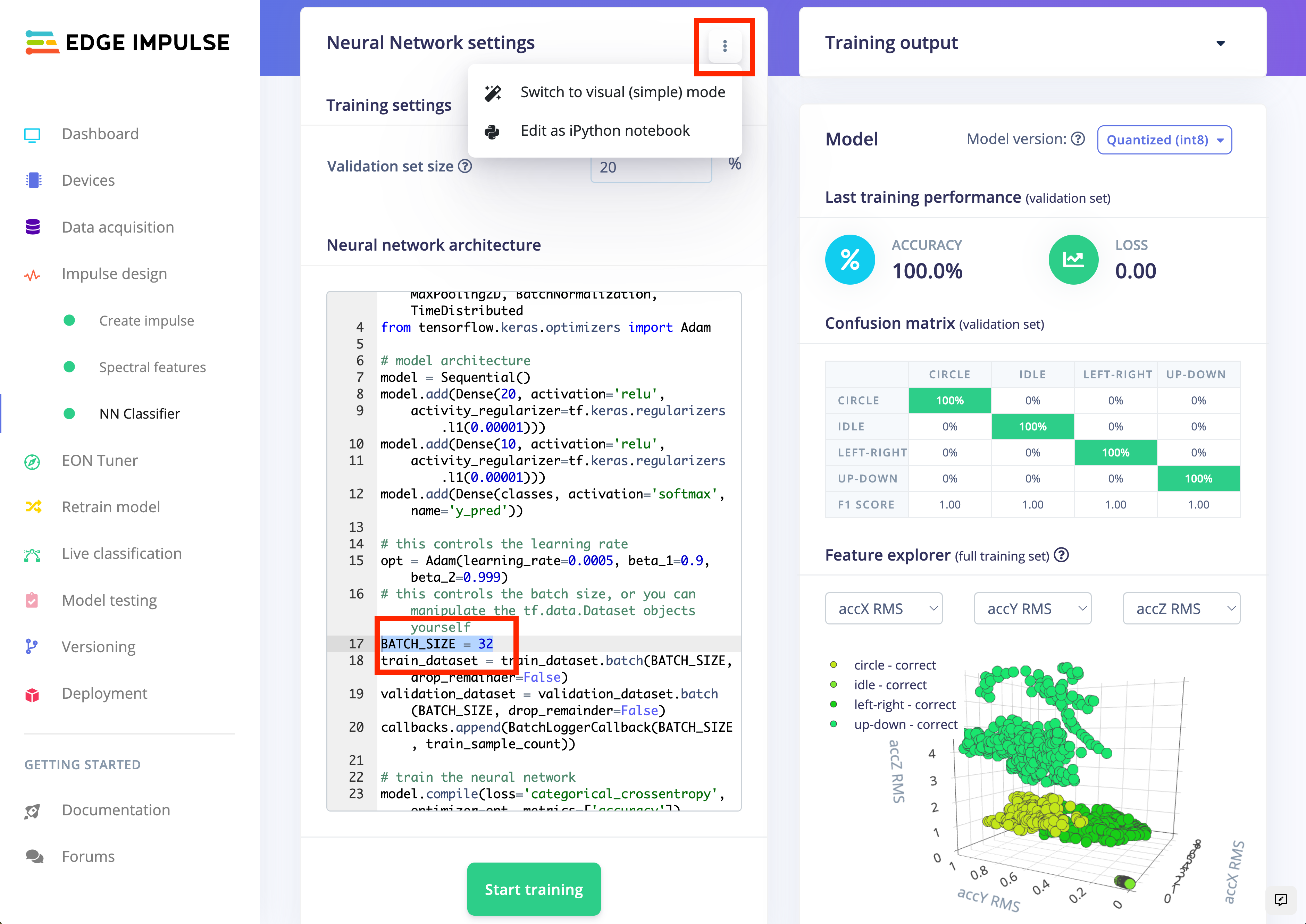
Task: Click the EON Tuner compass icon
Action: (x=32, y=461)
